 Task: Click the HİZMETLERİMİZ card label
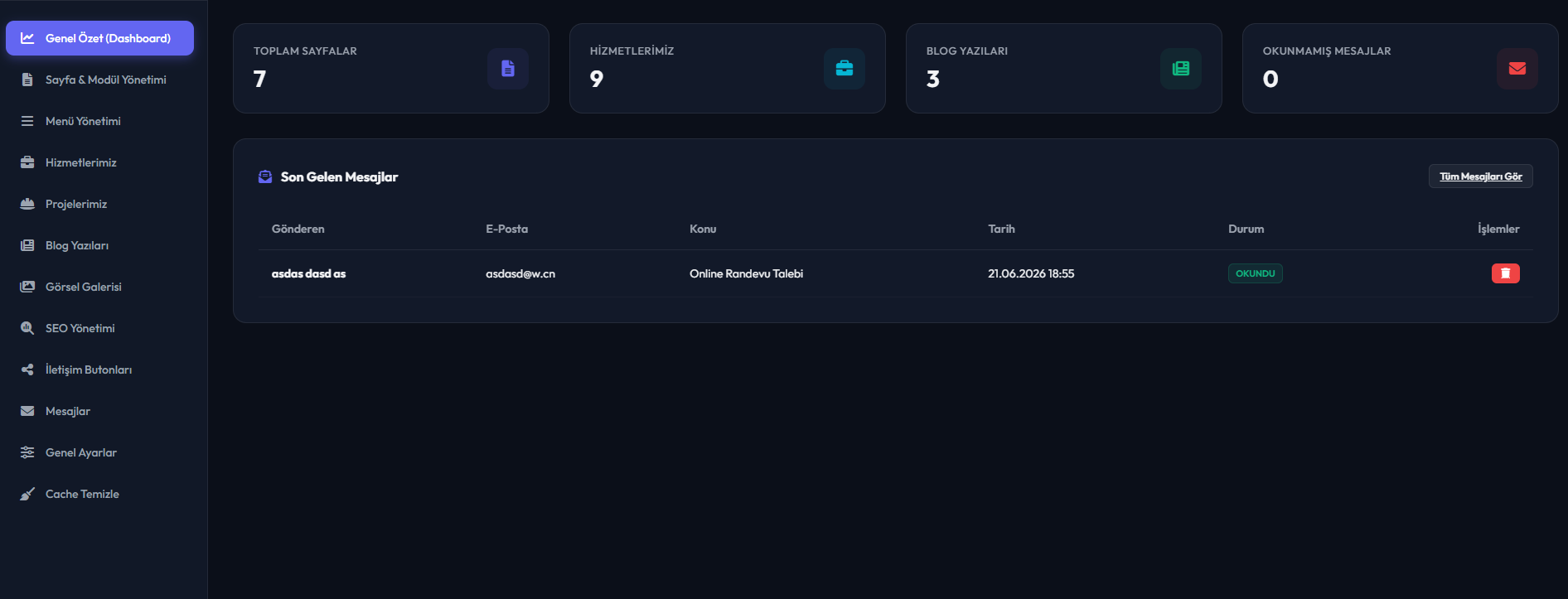(x=632, y=51)
